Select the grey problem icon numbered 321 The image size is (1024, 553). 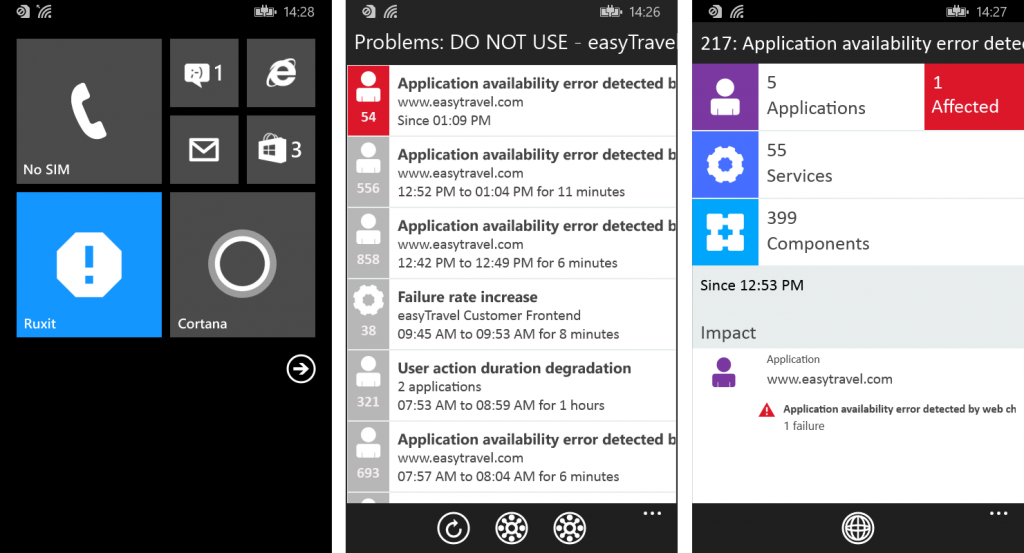368,385
